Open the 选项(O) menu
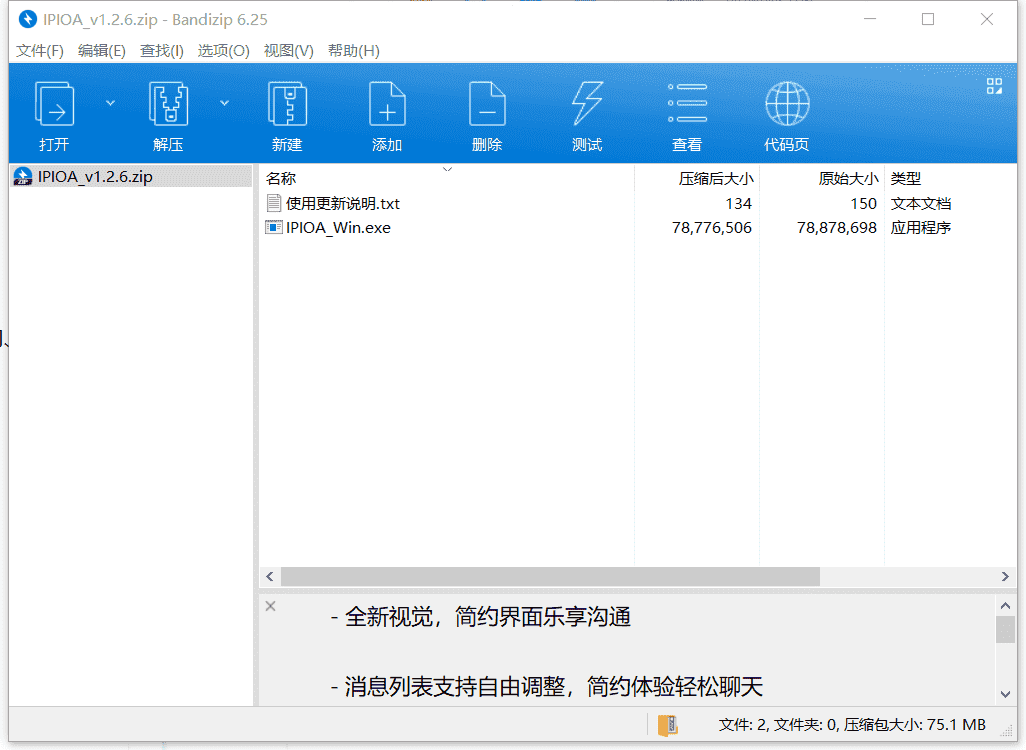This screenshot has width=1026, height=750. 224,50
